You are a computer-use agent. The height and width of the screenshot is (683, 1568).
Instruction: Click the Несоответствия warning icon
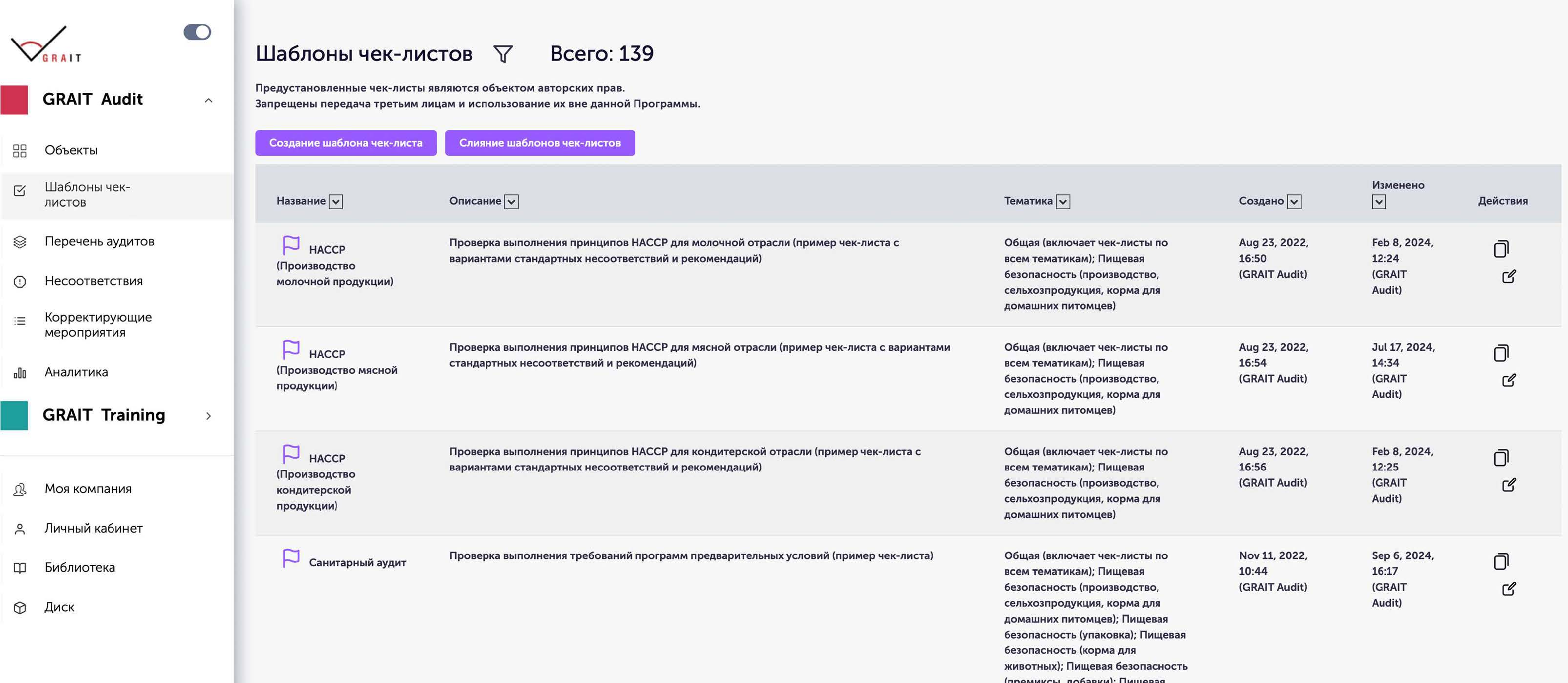(x=20, y=281)
